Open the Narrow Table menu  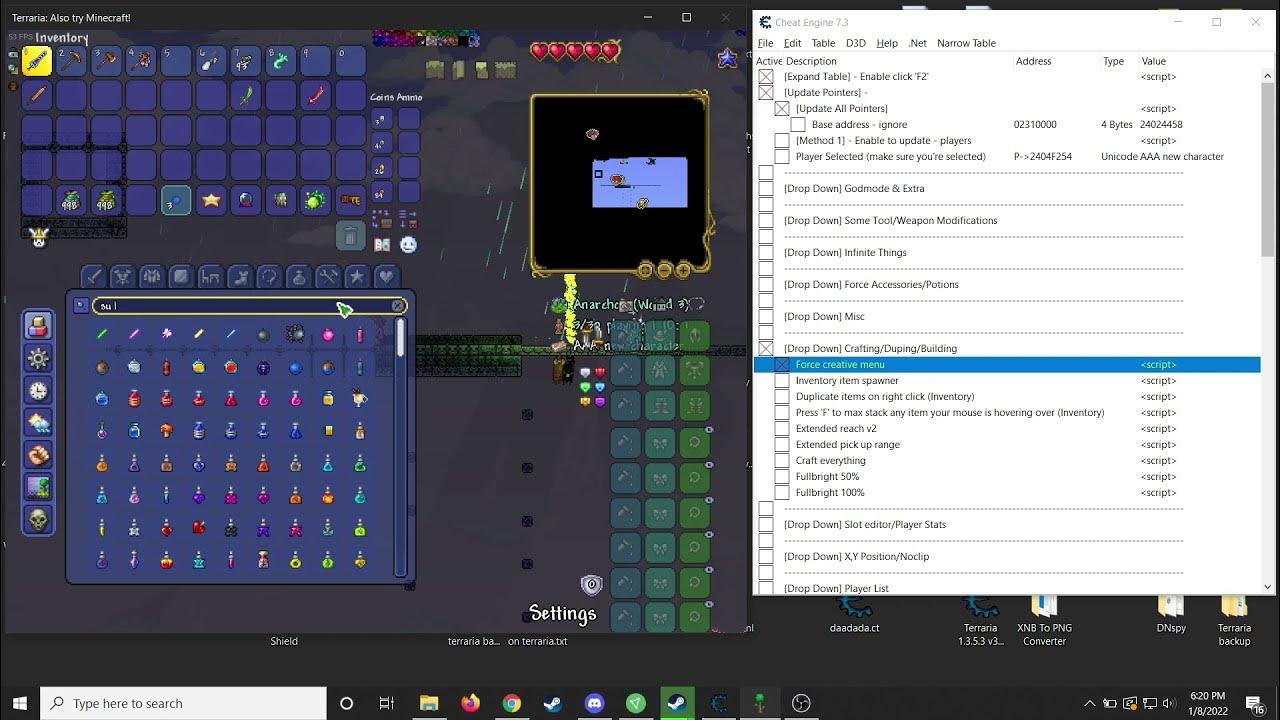[x=966, y=43]
